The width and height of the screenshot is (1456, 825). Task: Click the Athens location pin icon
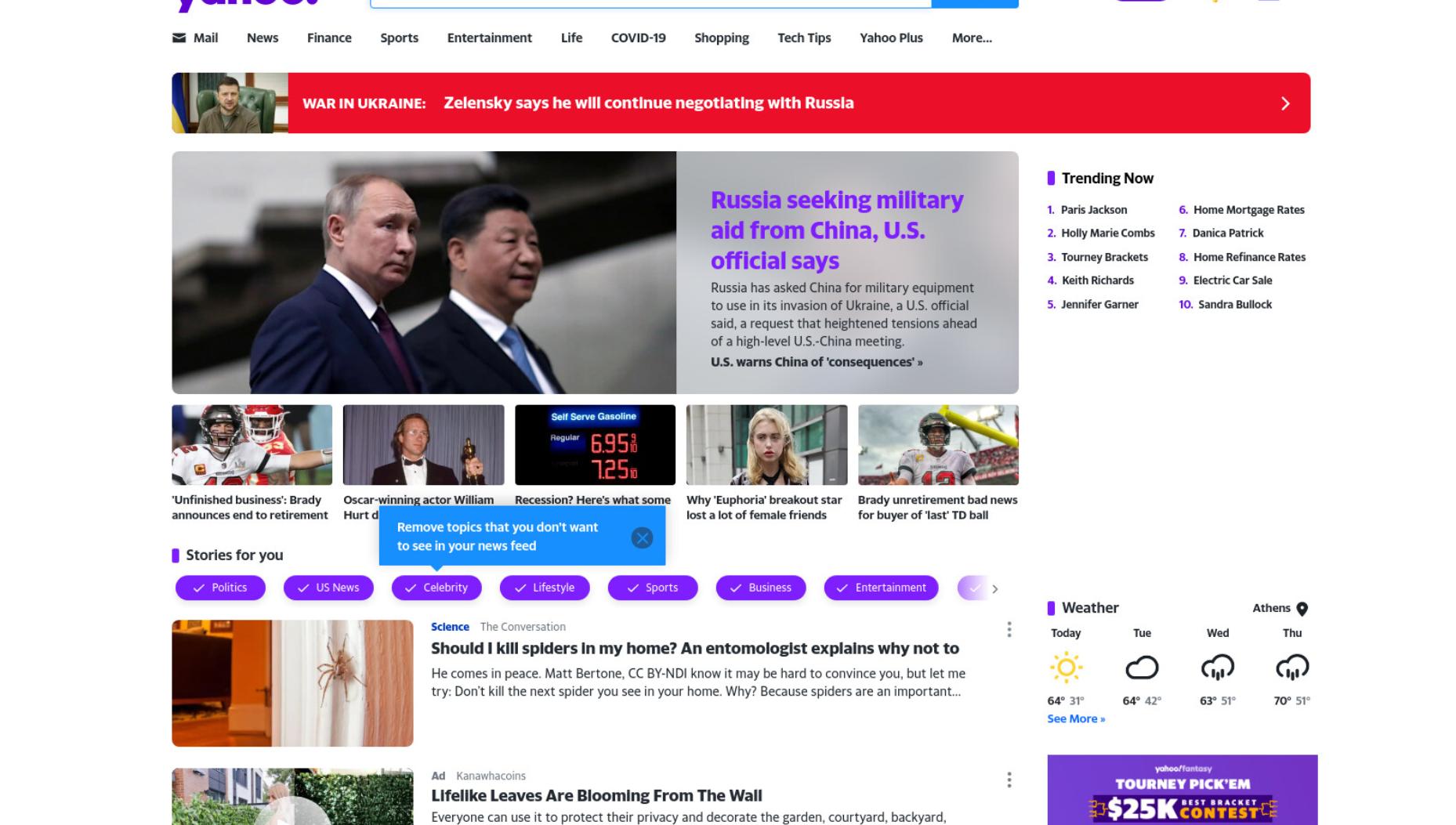(x=1302, y=609)
